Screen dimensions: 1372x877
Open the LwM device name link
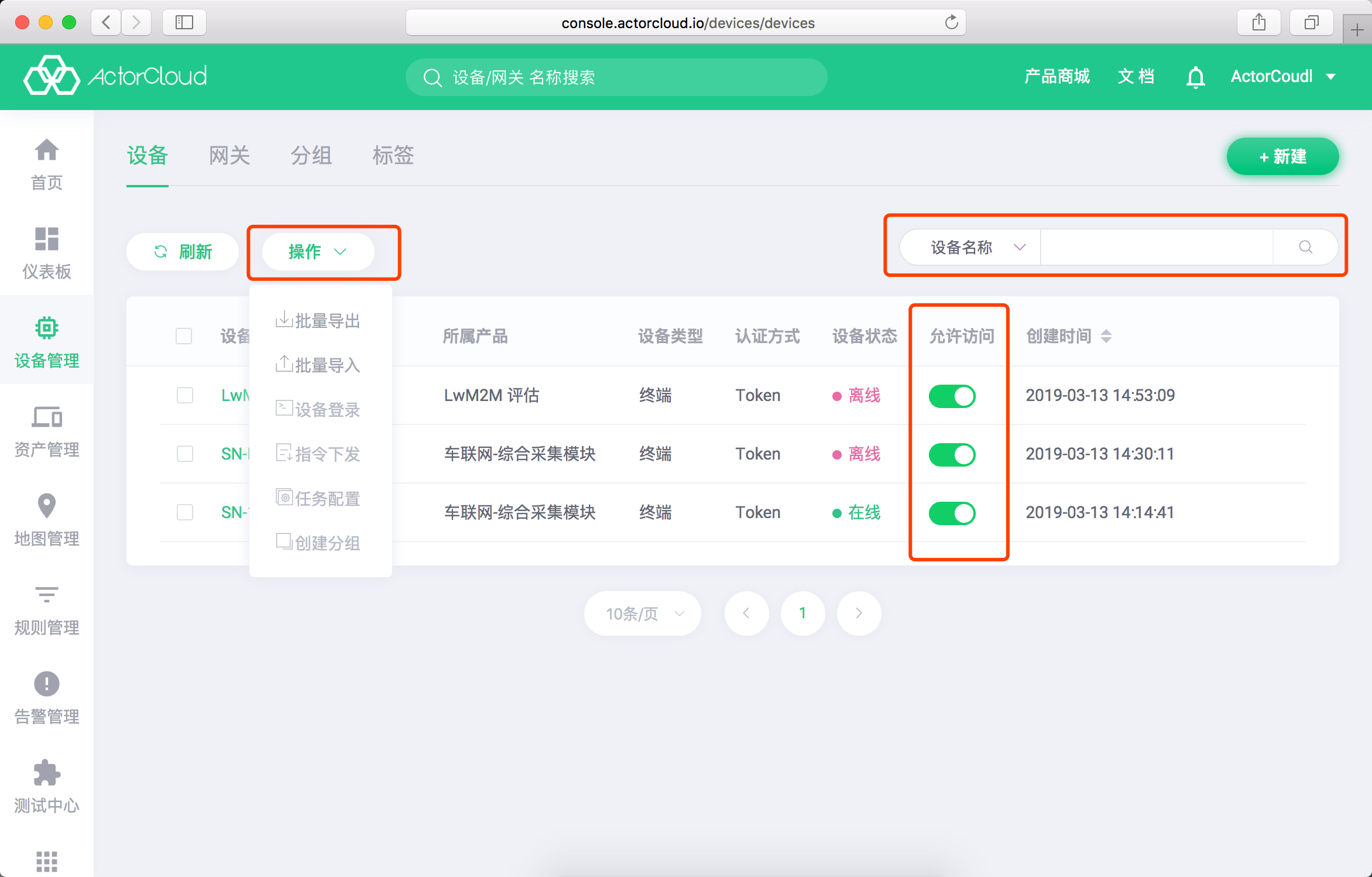(235, 395)
